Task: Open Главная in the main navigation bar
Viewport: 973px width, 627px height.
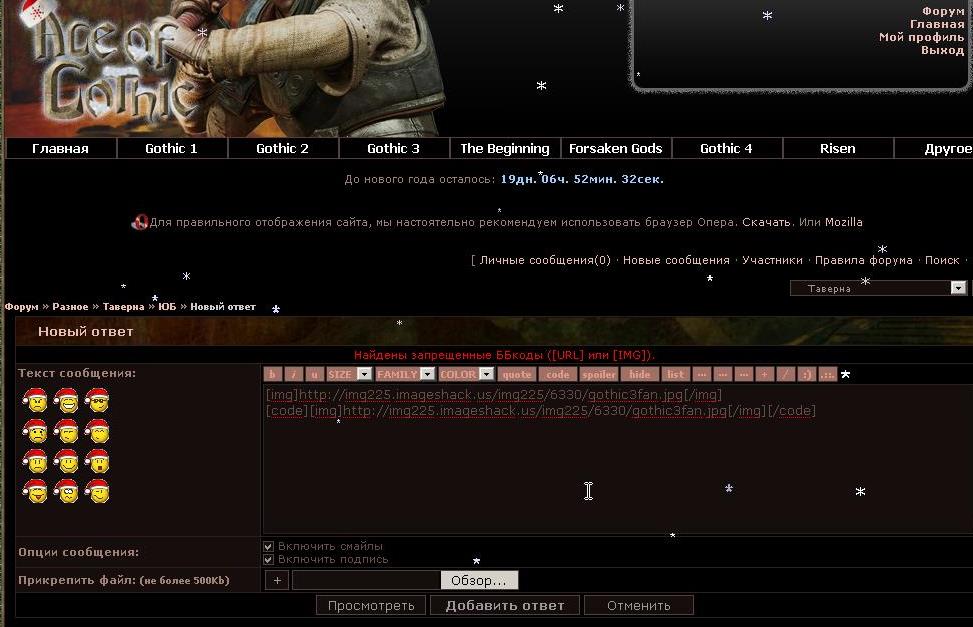Action: point(60,148)
